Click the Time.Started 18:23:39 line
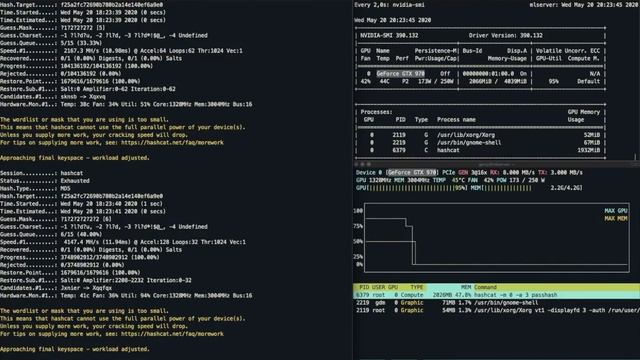 83,13
